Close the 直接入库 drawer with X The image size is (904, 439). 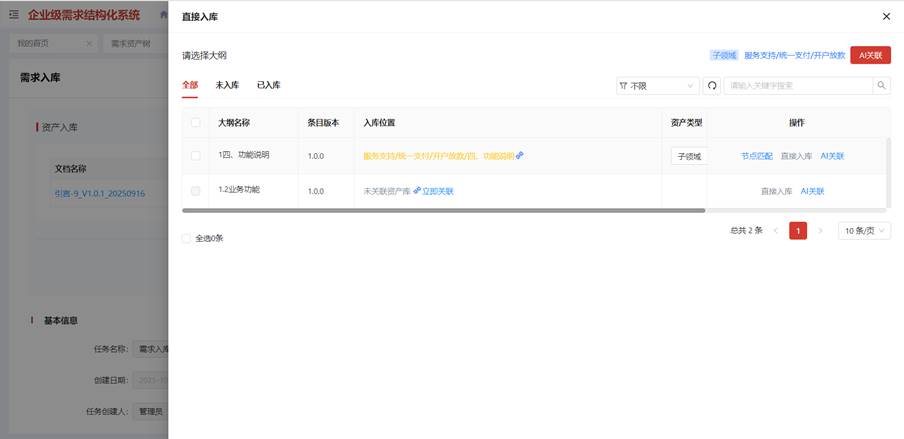(886, 17)
